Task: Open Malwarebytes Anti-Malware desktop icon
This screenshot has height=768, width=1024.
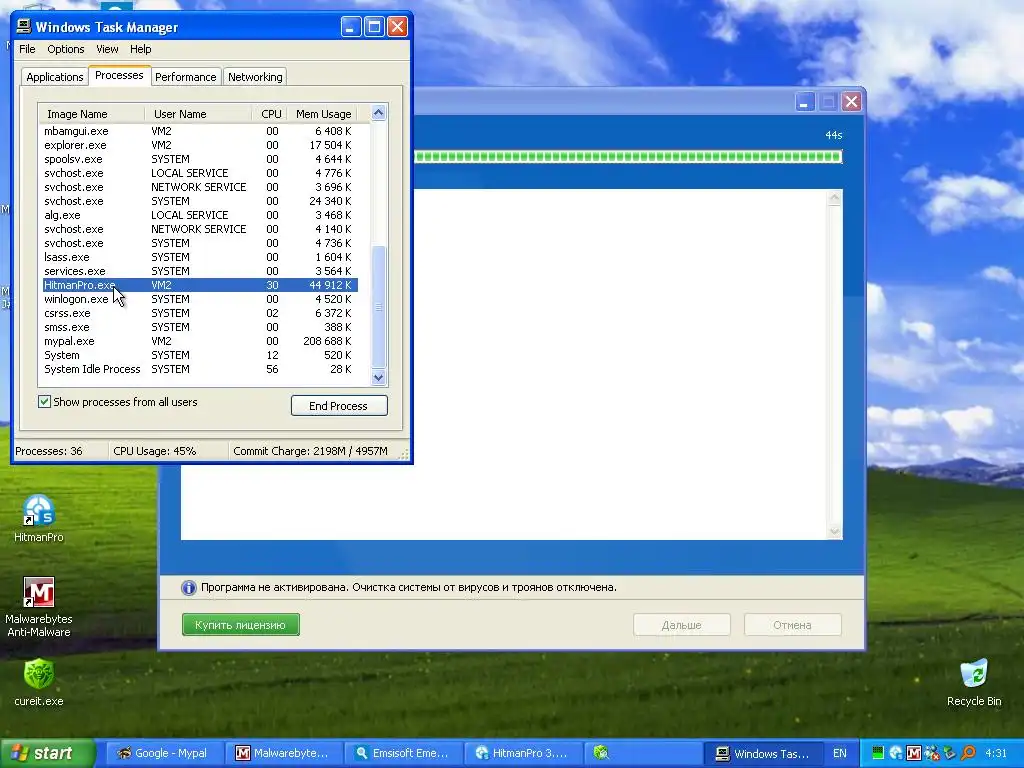Action: click(x=39, y=592)
